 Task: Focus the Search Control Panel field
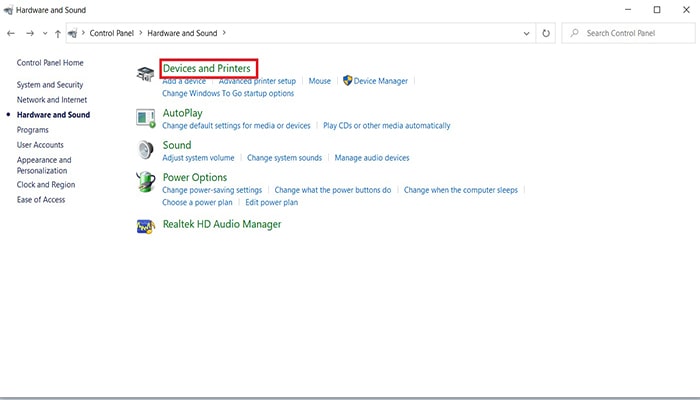coord(628,33)
